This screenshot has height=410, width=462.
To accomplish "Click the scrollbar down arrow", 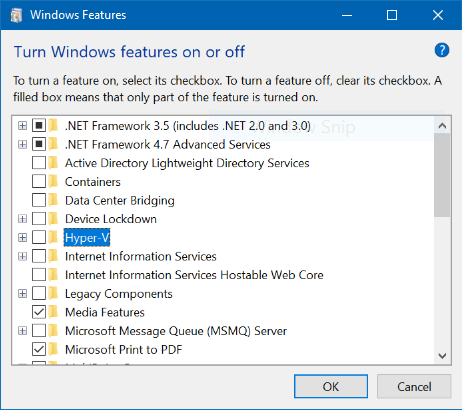I will click(x=442, y=356).
